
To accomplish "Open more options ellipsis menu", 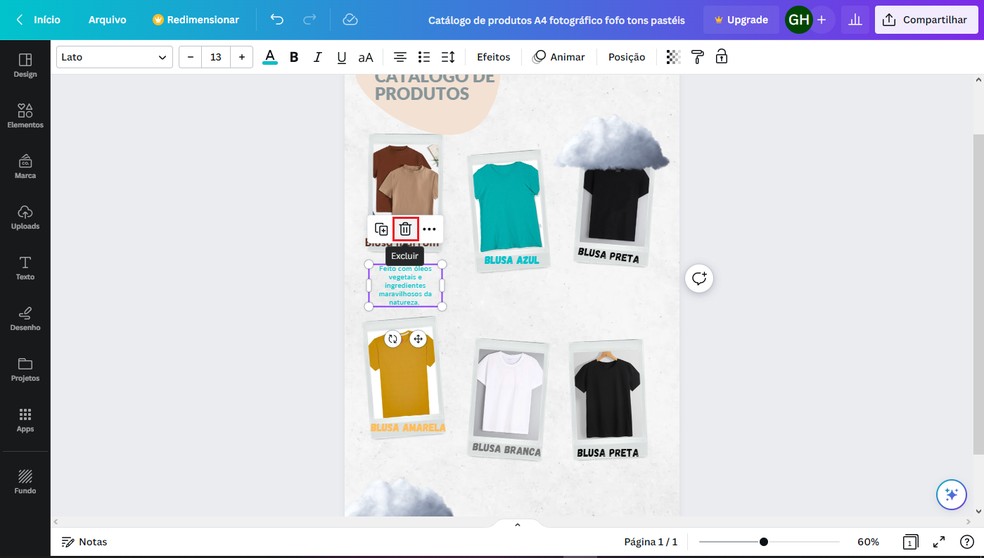I will coord(429,229).
